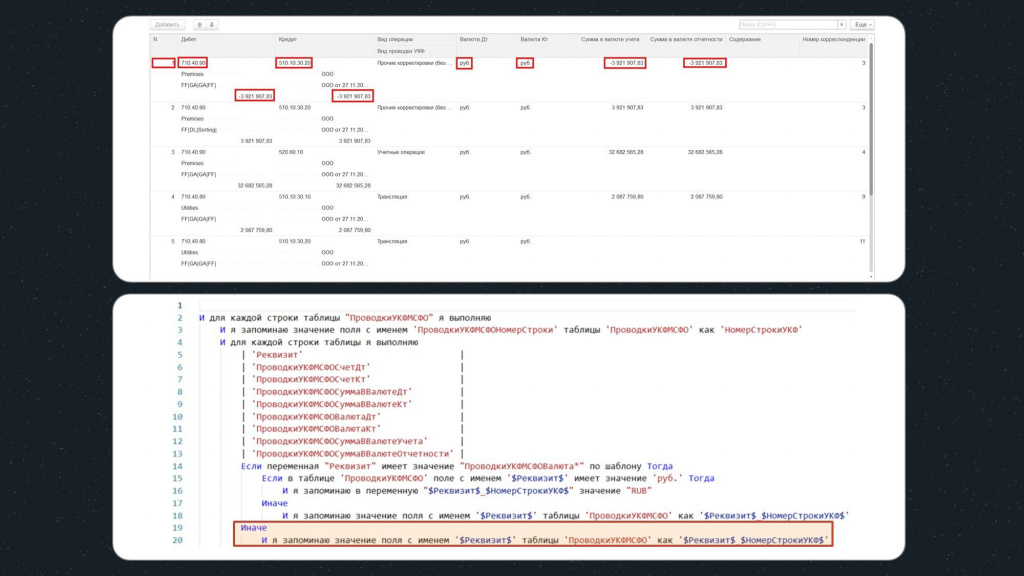Select 2 087 759,80 in Сумма в валюте отчетности

[706, 197]
